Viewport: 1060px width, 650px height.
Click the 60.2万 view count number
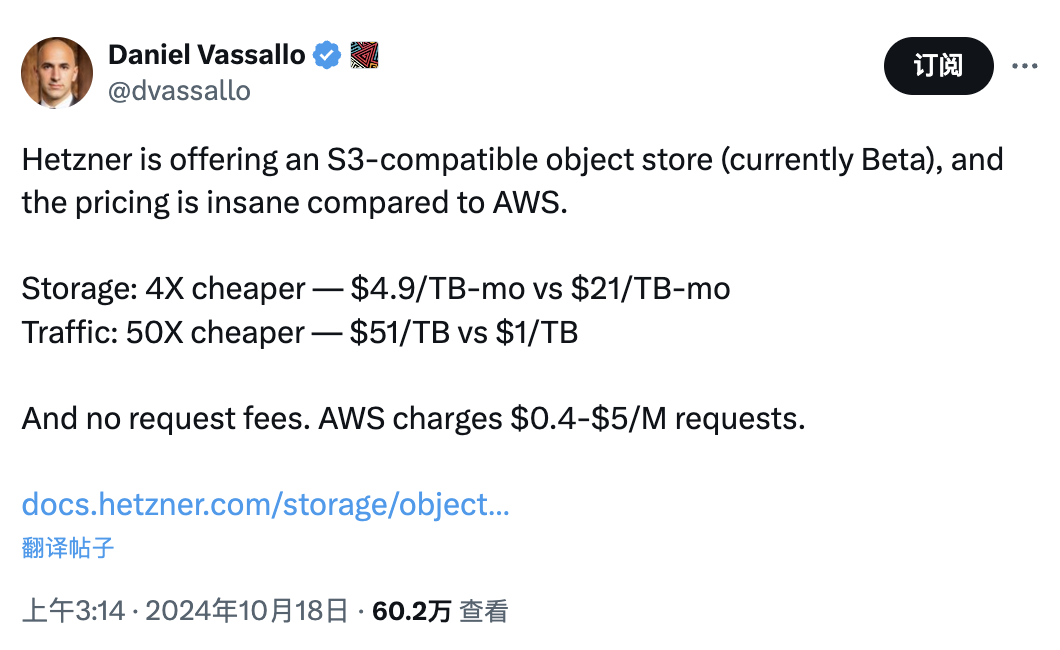click(x=411, y=610)
